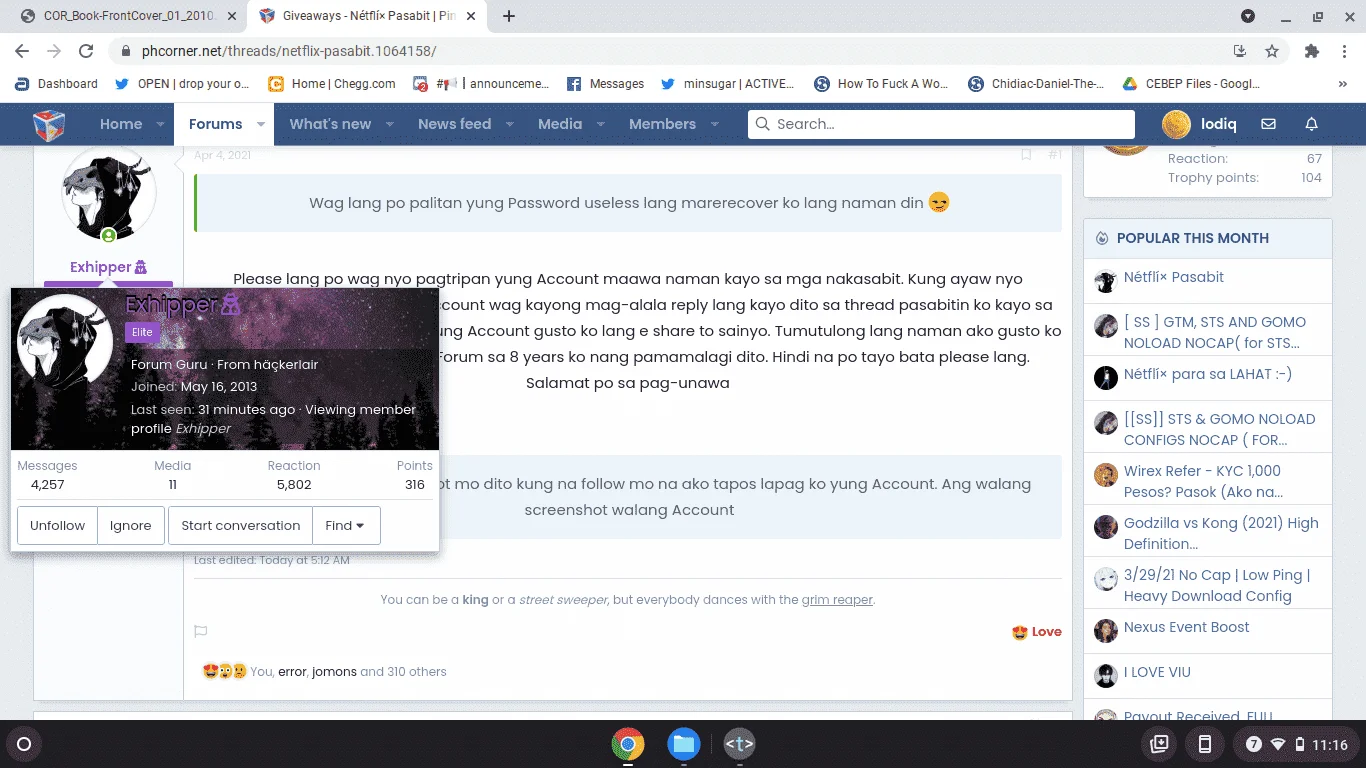Open the alerts bell icon
This screenshot has width=1366, height=768.
coord(1312,124)
